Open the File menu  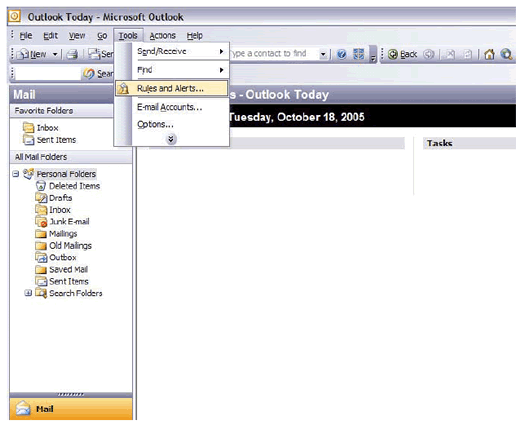26,35
